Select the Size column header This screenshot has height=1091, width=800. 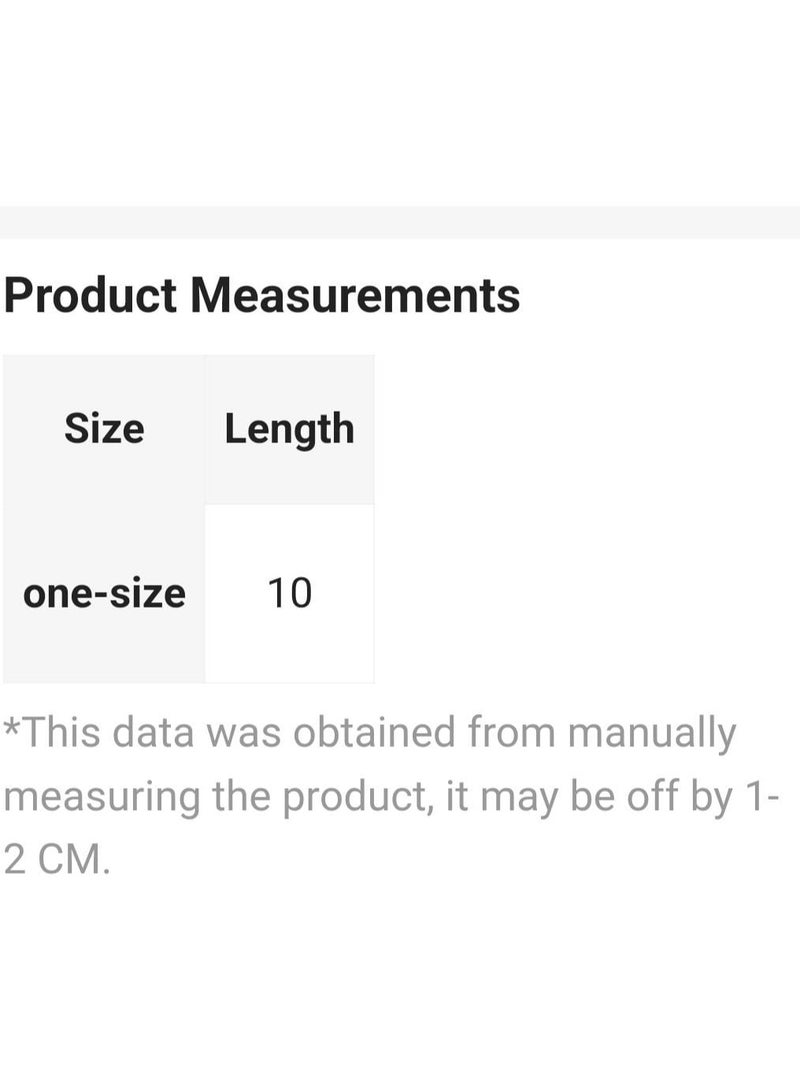tap(104, 429)
